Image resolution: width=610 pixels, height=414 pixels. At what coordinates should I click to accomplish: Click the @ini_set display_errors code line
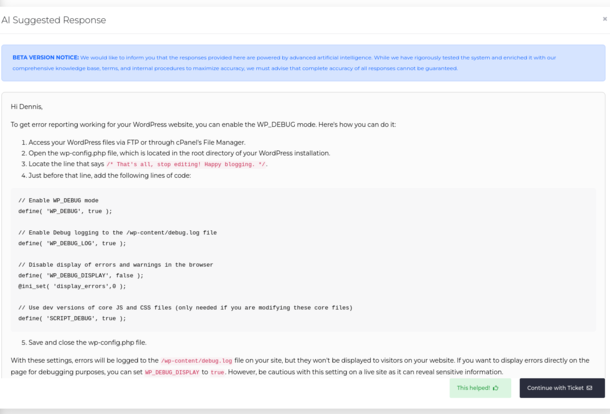72,286
